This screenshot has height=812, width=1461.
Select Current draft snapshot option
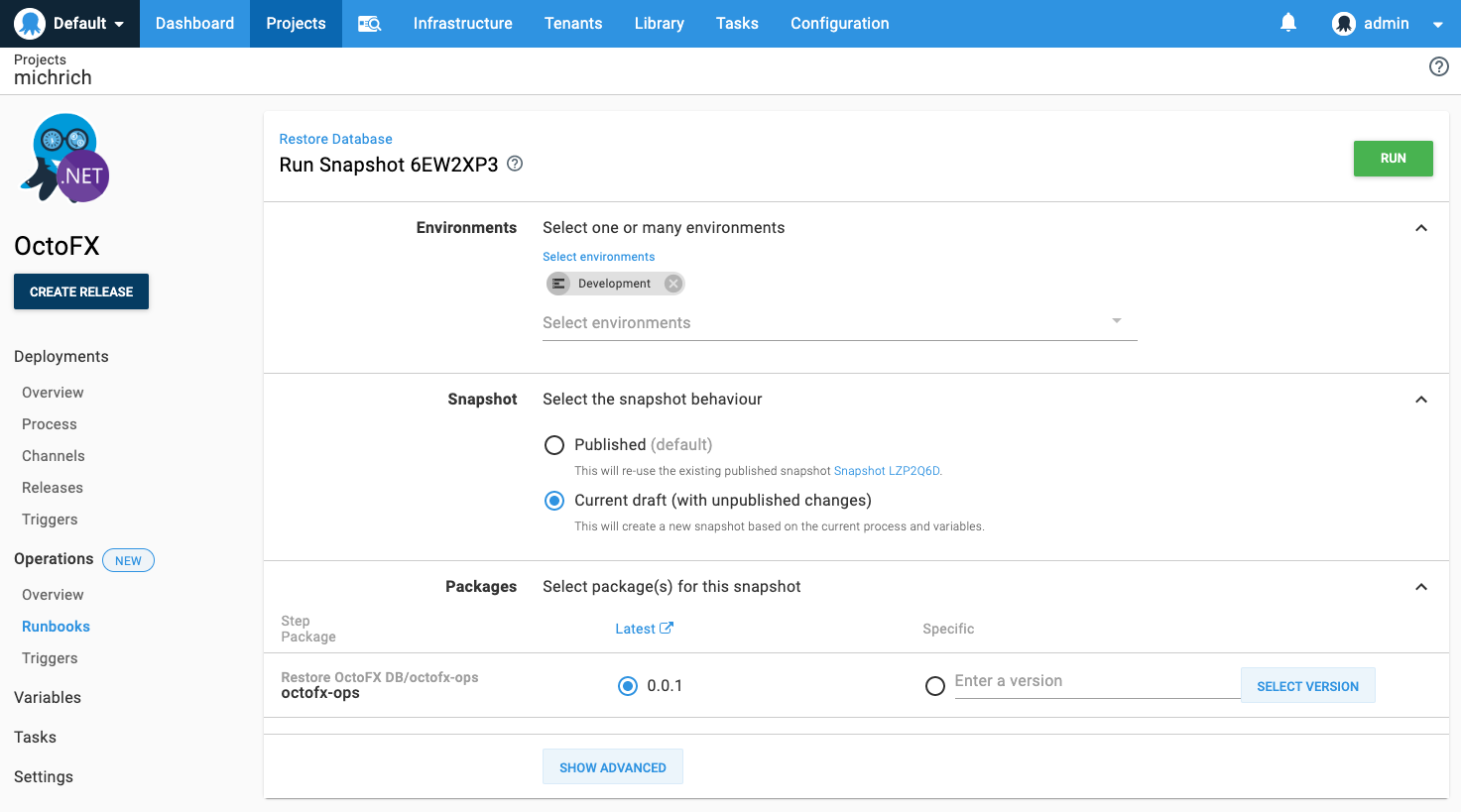click(x=554, y=501)
